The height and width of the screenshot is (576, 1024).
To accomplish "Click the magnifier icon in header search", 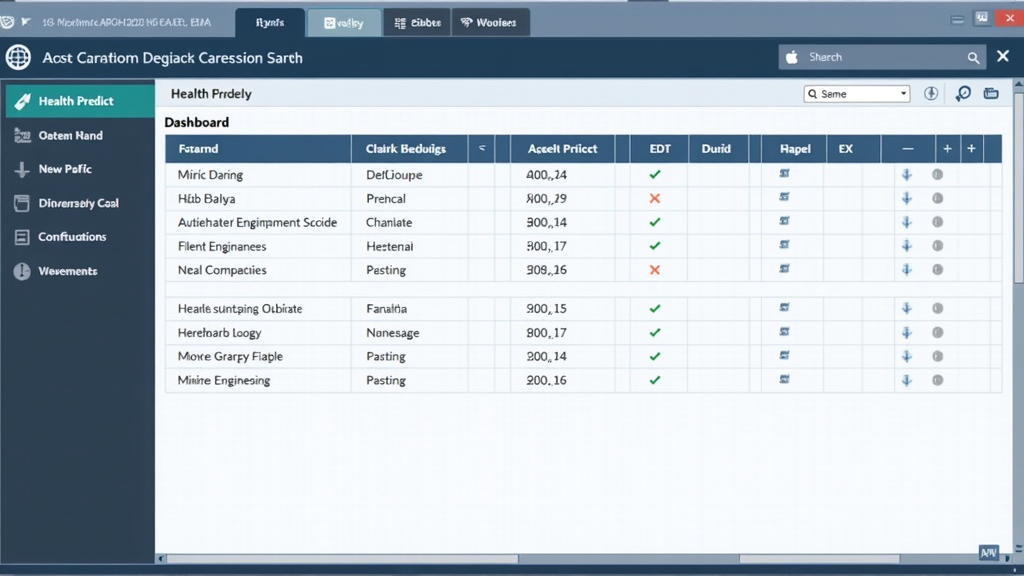I will coord(973,58).
